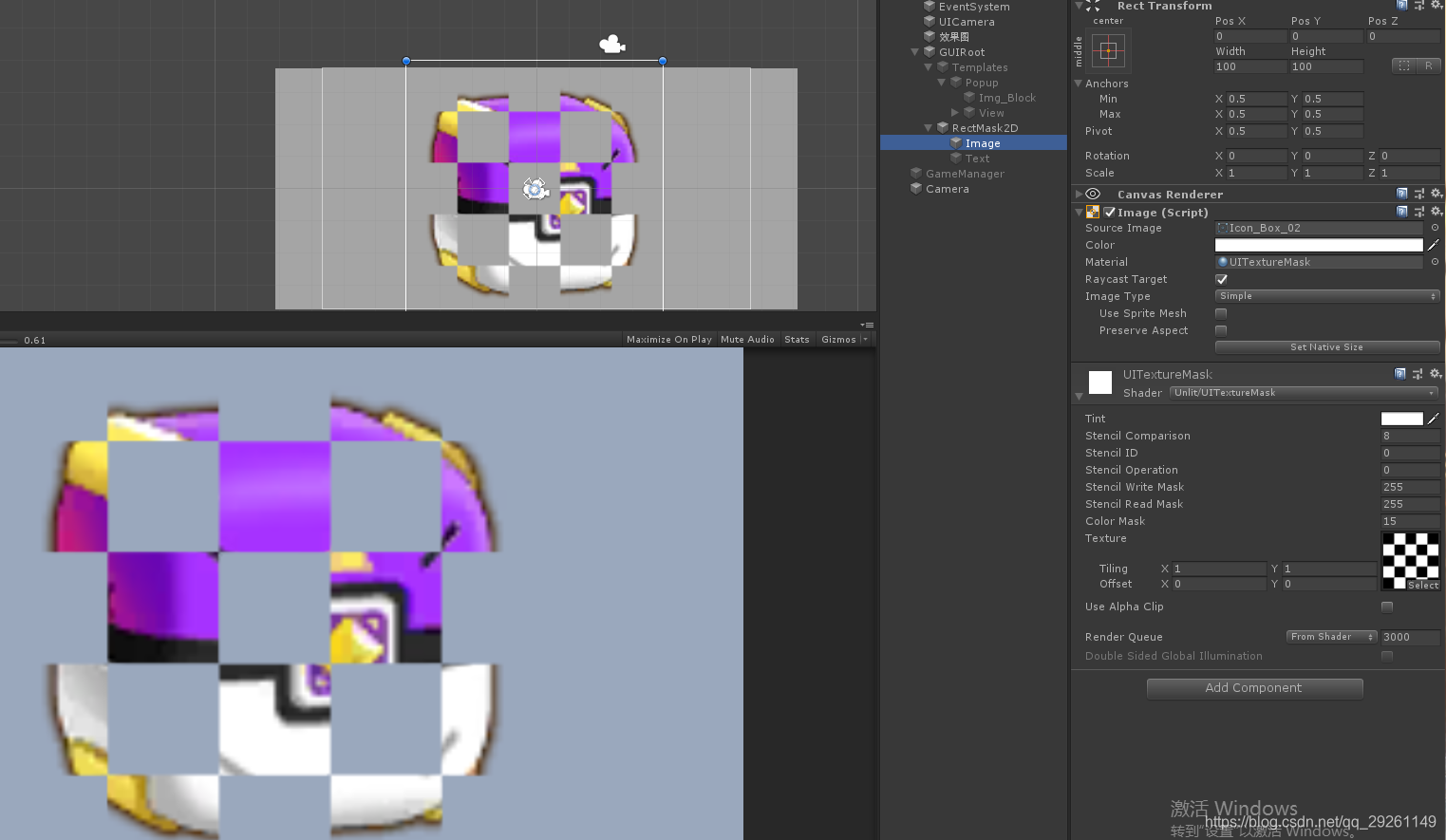The image size is (1446, 840).
Task: Open Image (Script) help icon
Action: point(1402,212)
